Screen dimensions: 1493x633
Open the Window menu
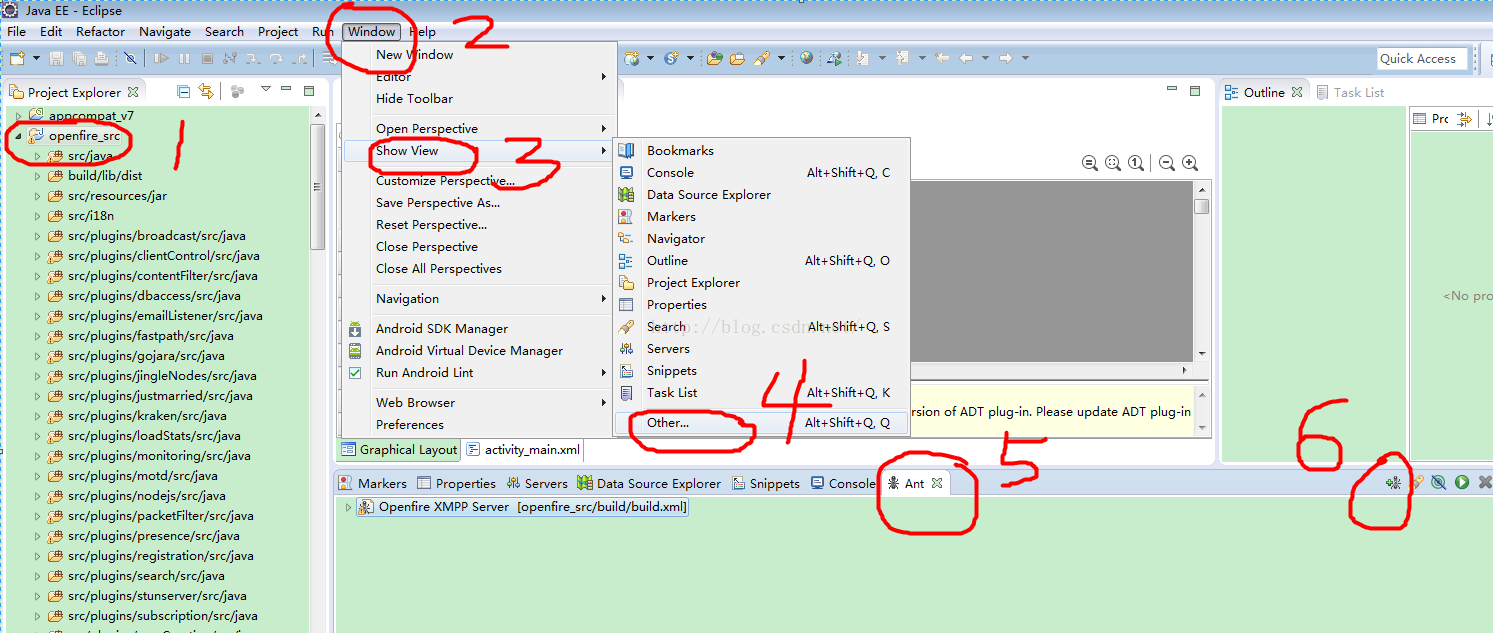point(371,32)
